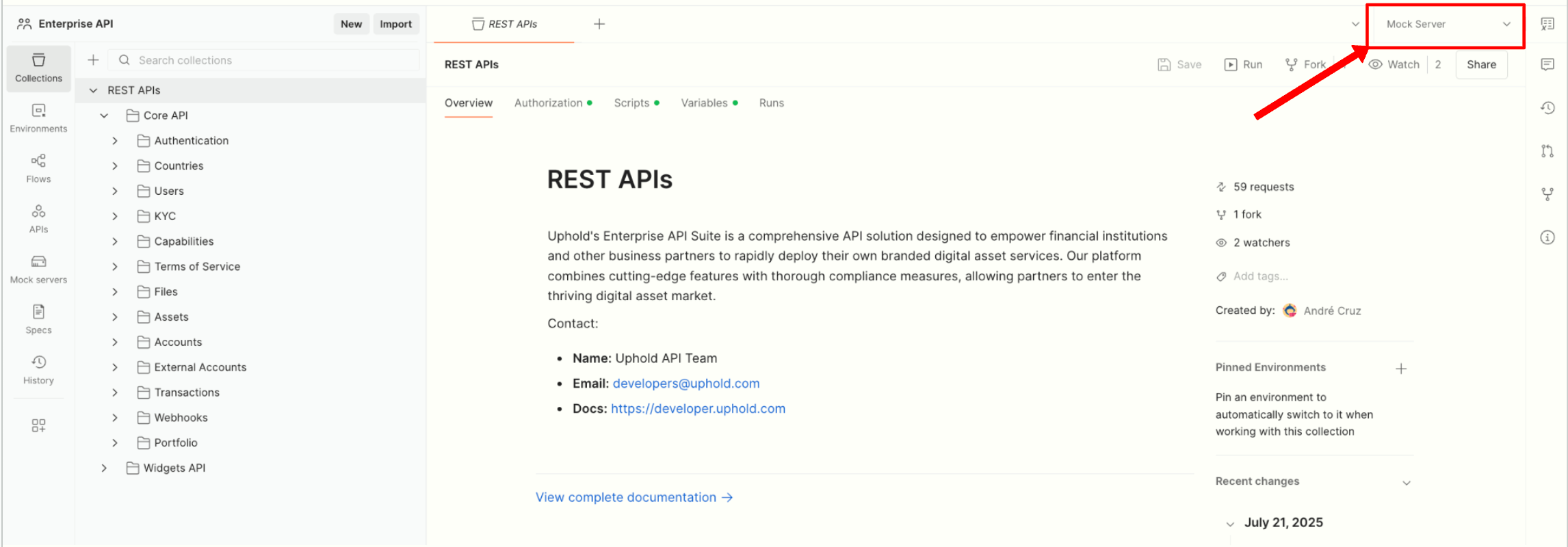This screenshot has width=1568, height=547.
Task: Select the Transactions folder
Action: tap(187, 392)
